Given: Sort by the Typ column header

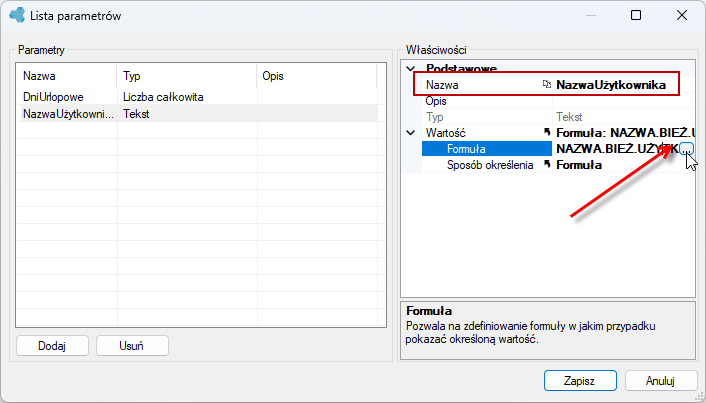Looking at the screenshot, I should tap(186, 76).
